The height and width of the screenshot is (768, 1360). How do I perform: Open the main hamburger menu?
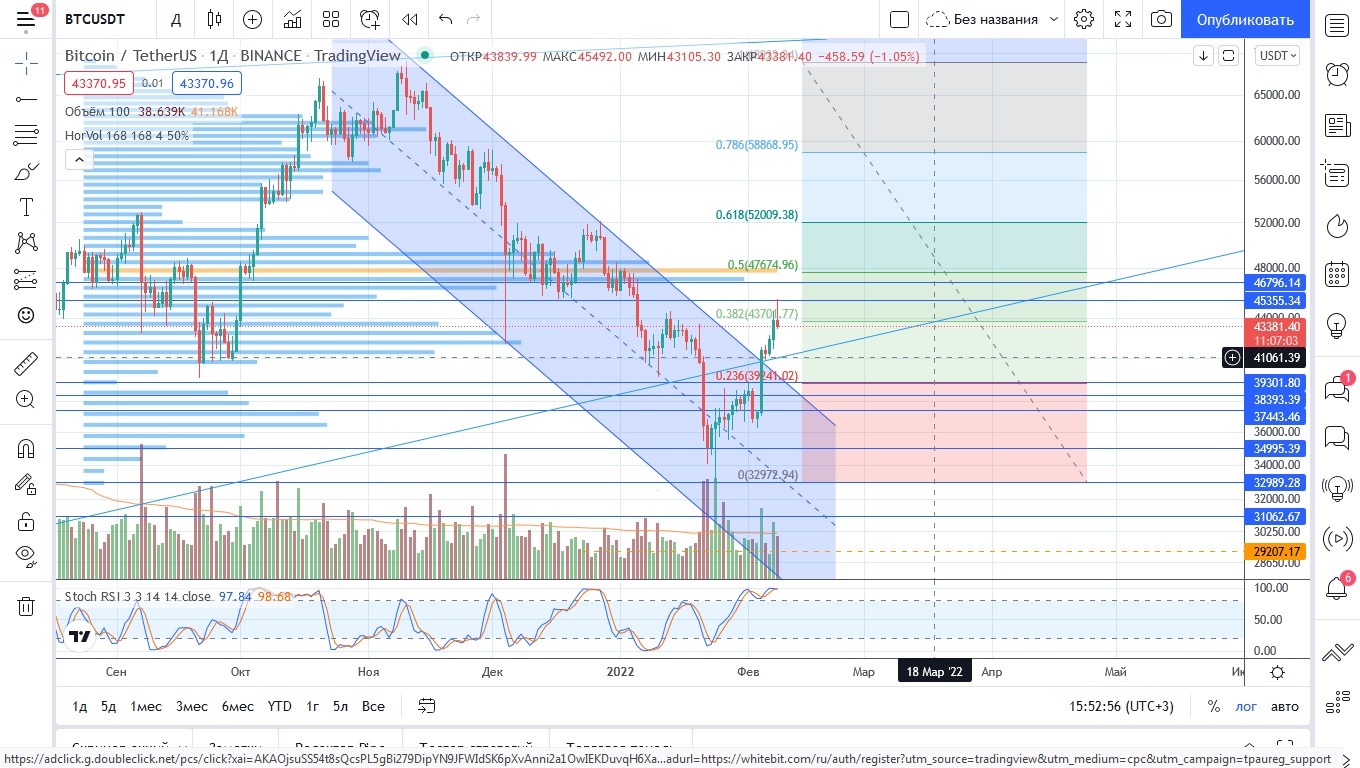pyautogui.click(x=26, y=19)
